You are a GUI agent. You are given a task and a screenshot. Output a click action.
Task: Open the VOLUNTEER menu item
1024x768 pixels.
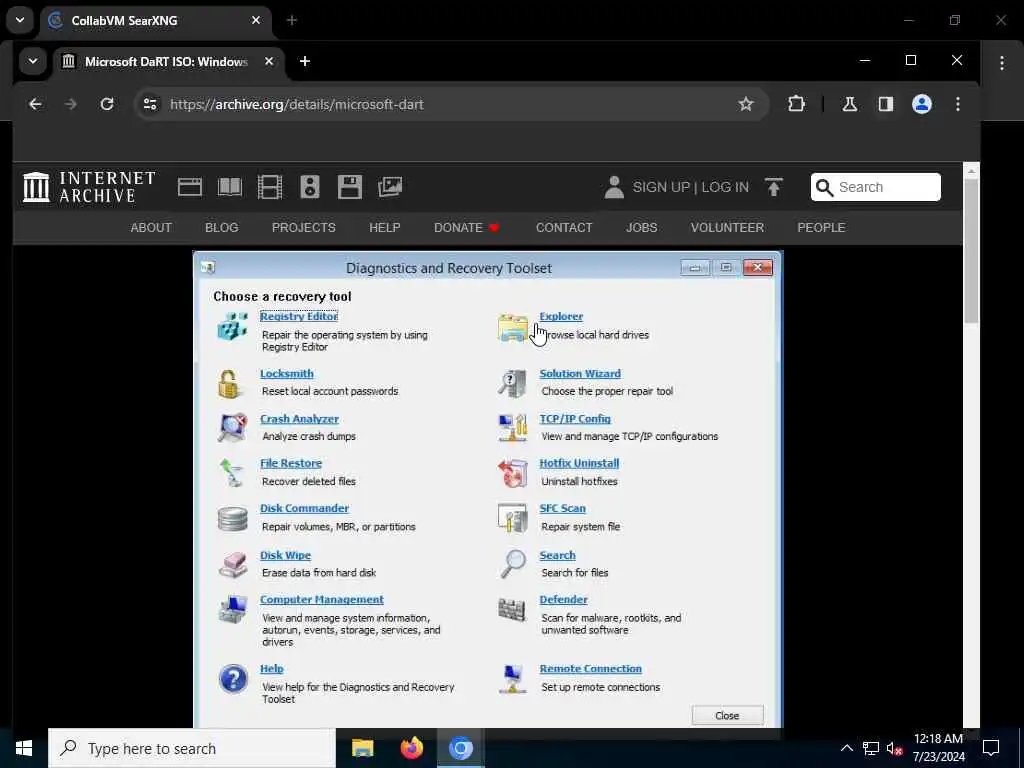coord(727,227)
